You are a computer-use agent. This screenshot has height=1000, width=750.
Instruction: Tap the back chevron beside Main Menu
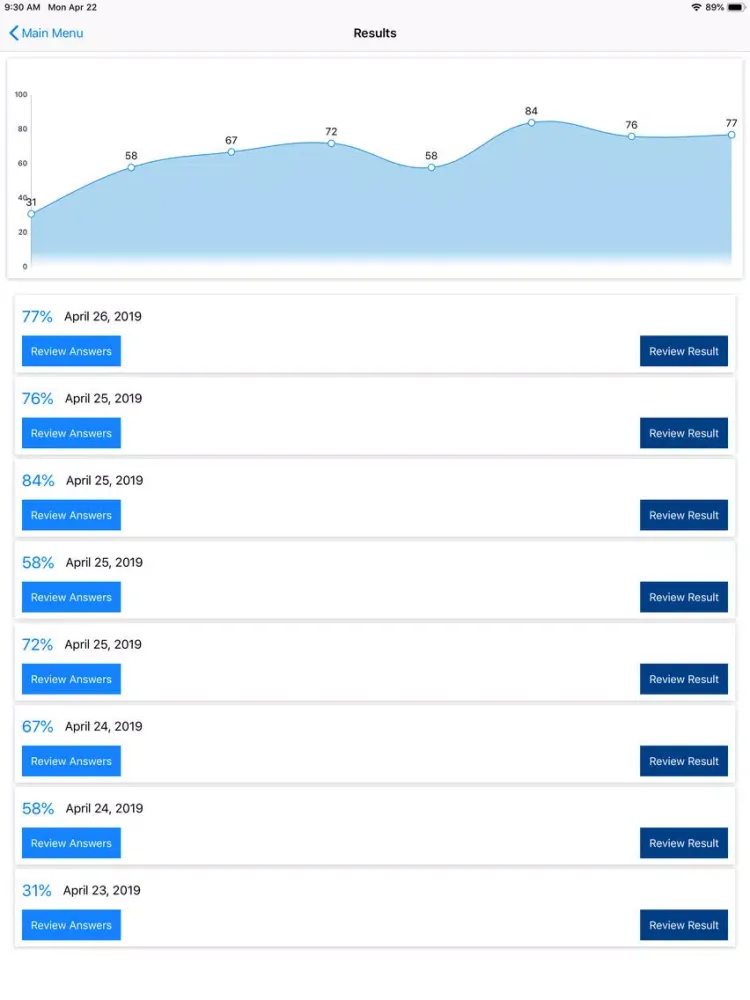click(x=14, y=33)
